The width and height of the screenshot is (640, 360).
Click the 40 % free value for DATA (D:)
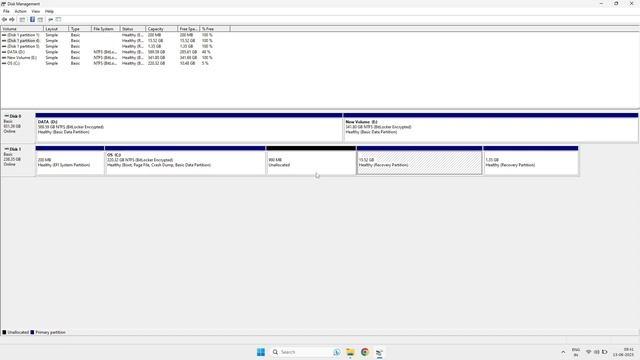206,52
